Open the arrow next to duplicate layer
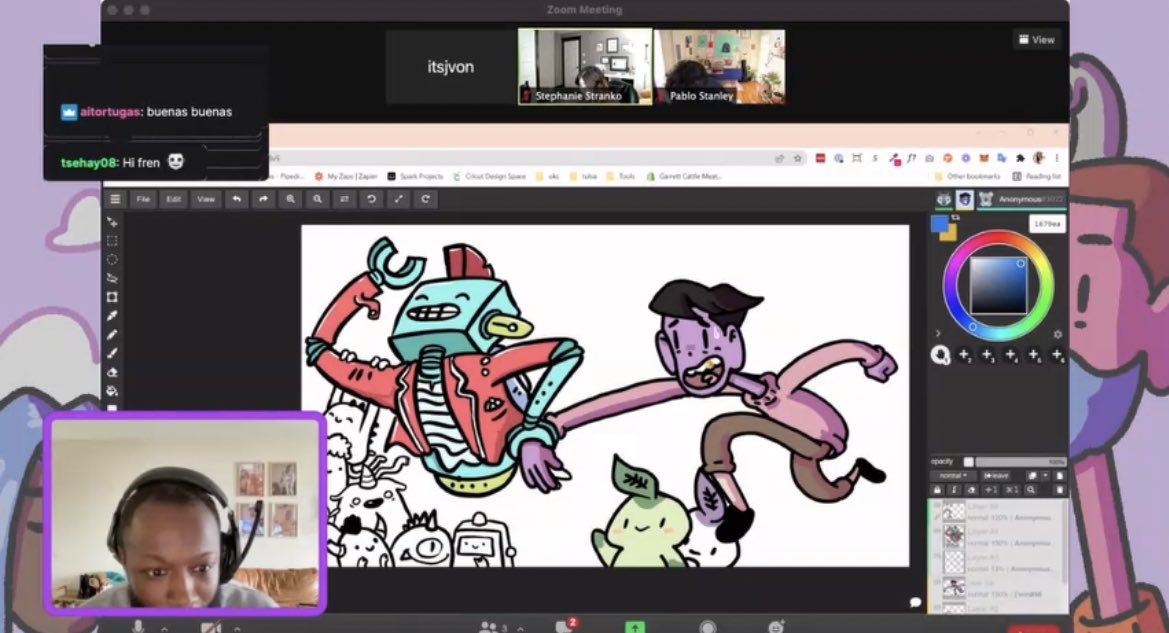This screenshot has width=1169, height=633. [x=1045, y=476]
